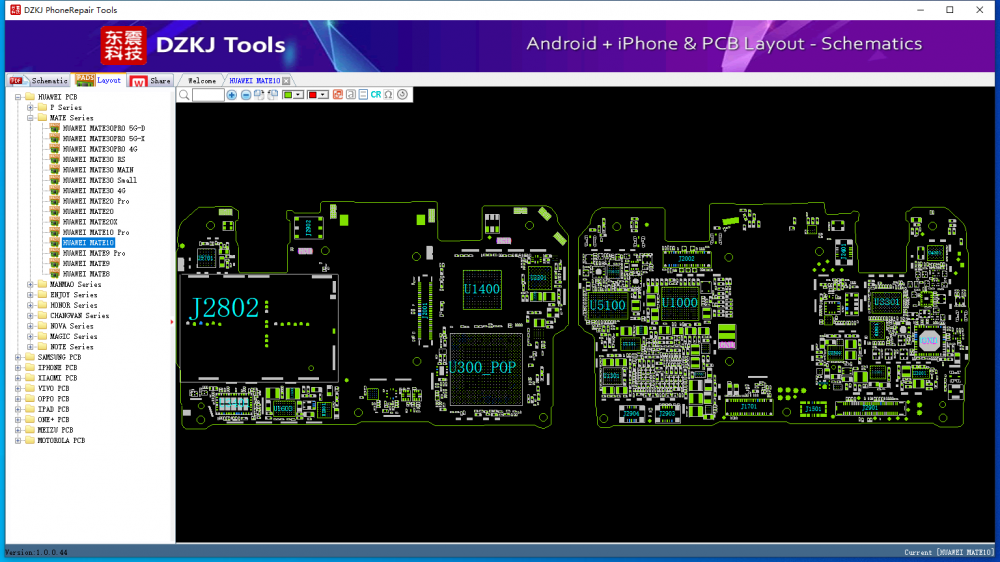The height and width of the screenshot is (562, 1000).
Task: Open the green color dropdown arrow
Action: coord(298,95)
